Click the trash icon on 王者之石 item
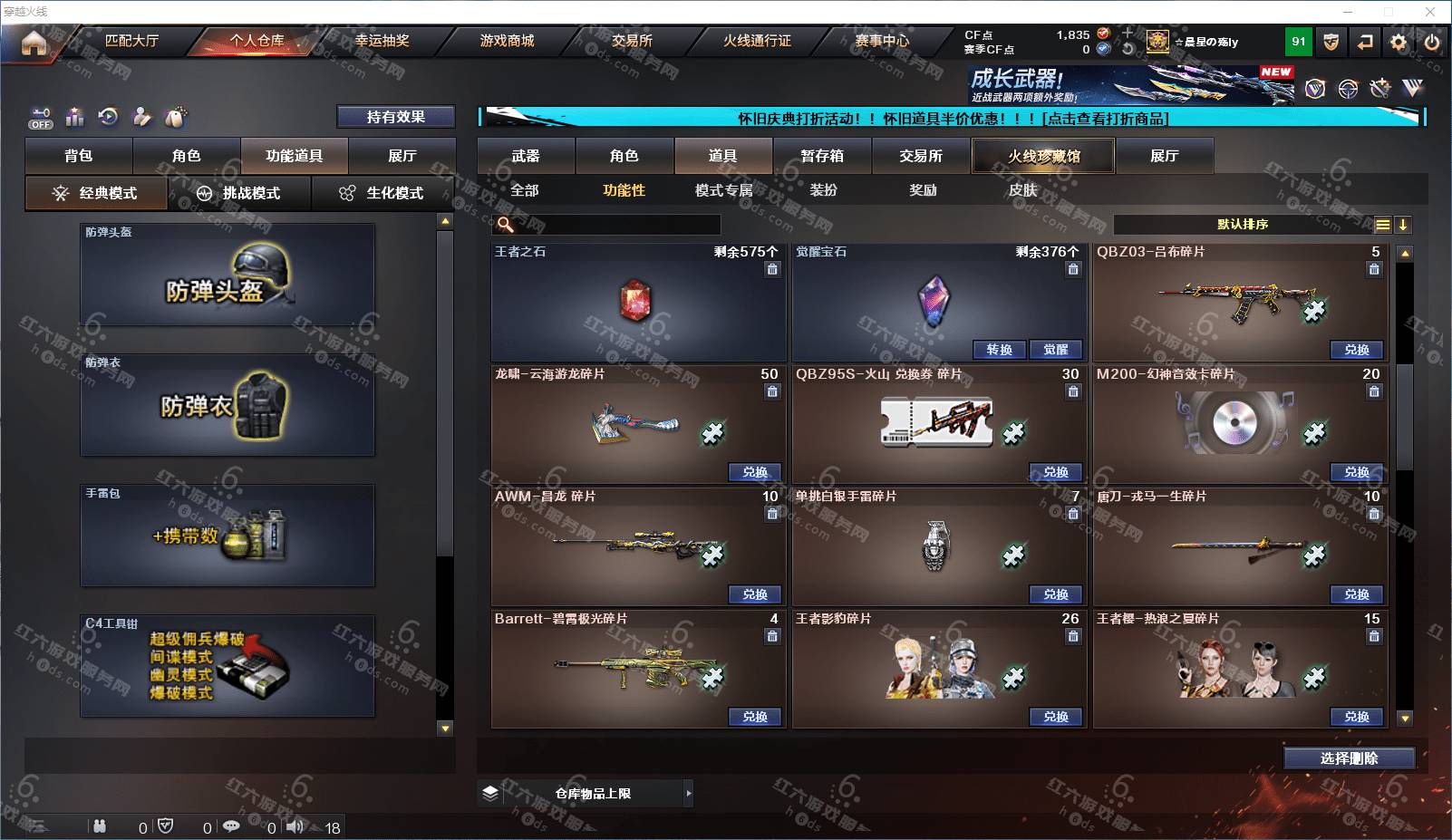The width and height of the screenshot is (1452, 840). click(x=772, y=269)
